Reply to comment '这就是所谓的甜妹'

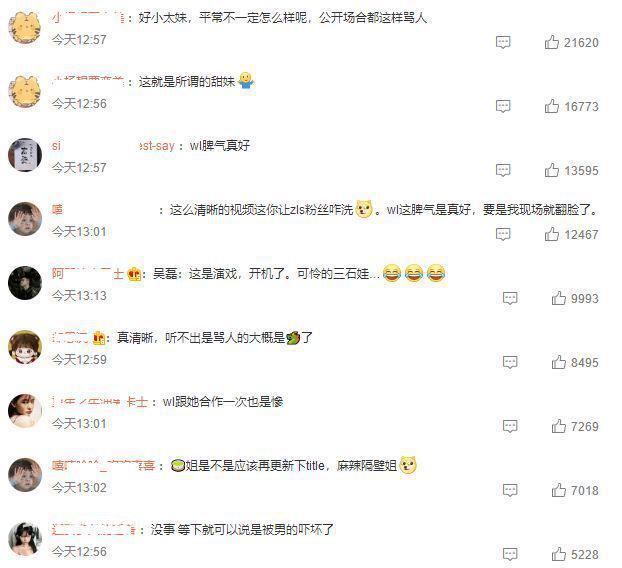click(x=503, y=106)
